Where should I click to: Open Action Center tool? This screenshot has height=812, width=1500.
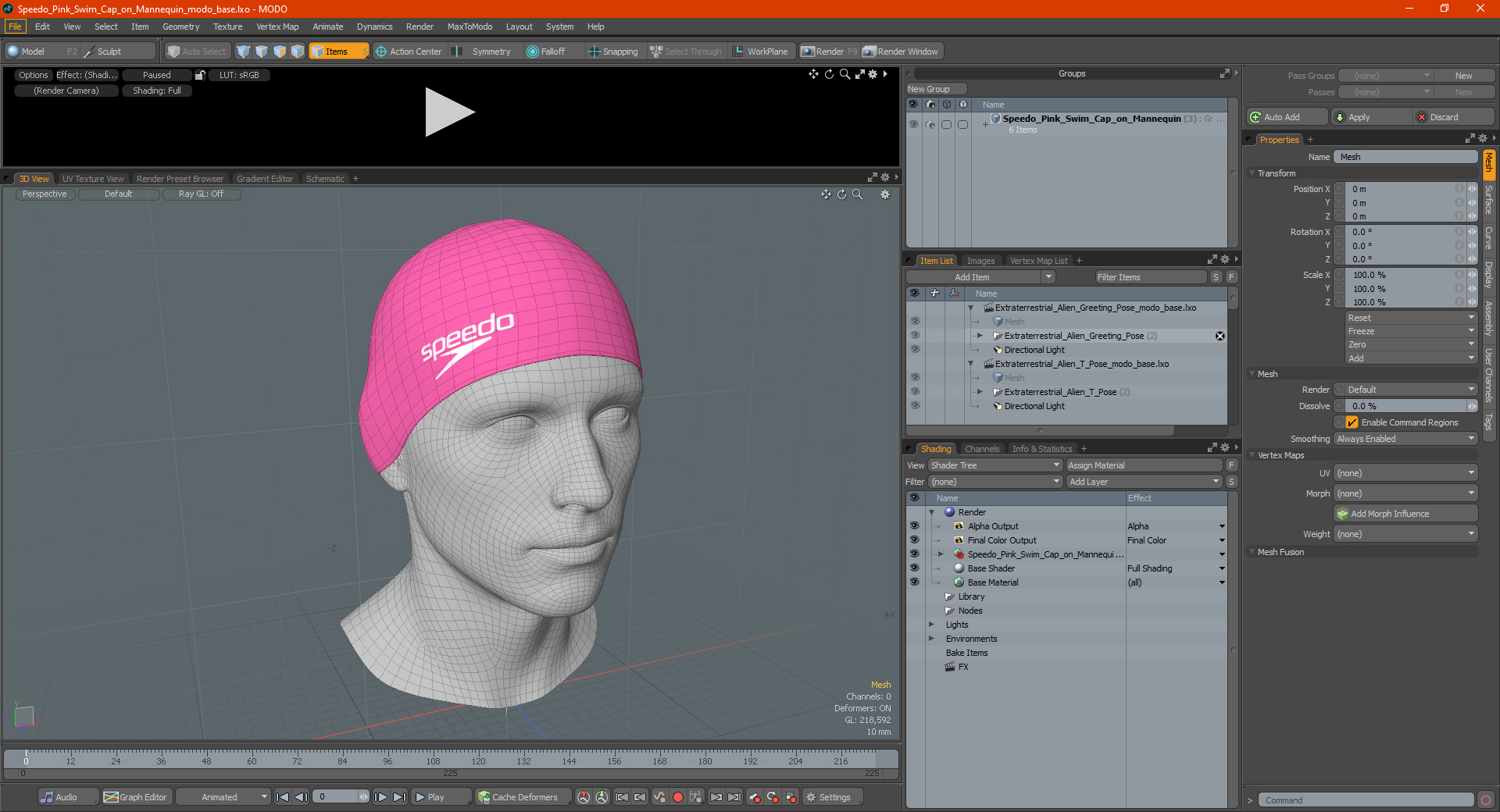(x=409, y=52)
